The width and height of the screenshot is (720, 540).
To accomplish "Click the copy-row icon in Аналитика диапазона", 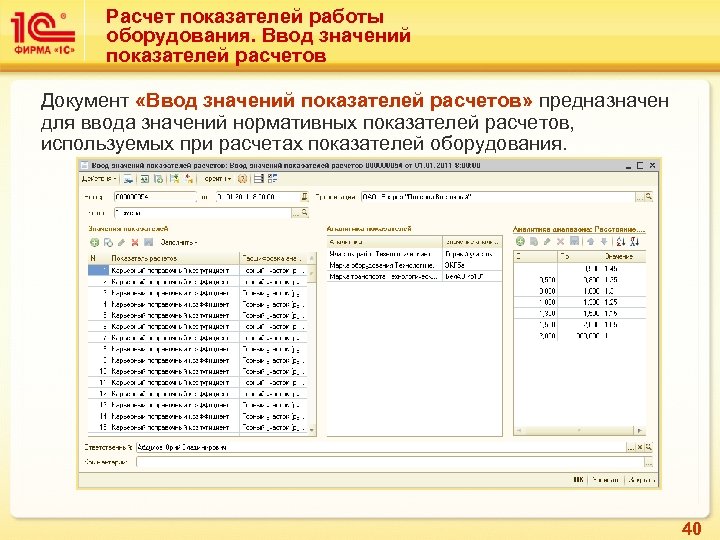I will pyautogui.click(x=534, y=242).
